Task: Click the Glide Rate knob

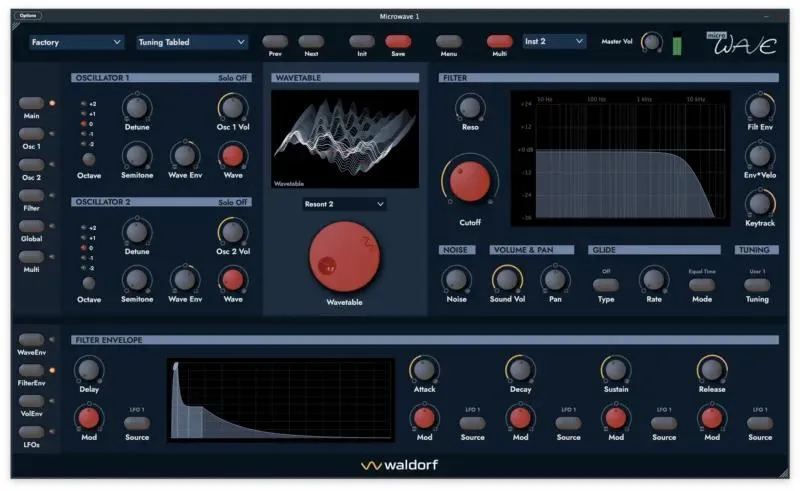Action: (654, 280)
